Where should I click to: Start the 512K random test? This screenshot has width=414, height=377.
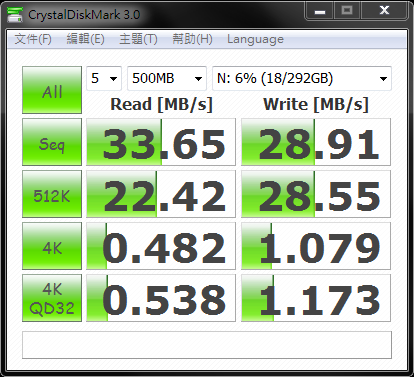pos(52,194)
